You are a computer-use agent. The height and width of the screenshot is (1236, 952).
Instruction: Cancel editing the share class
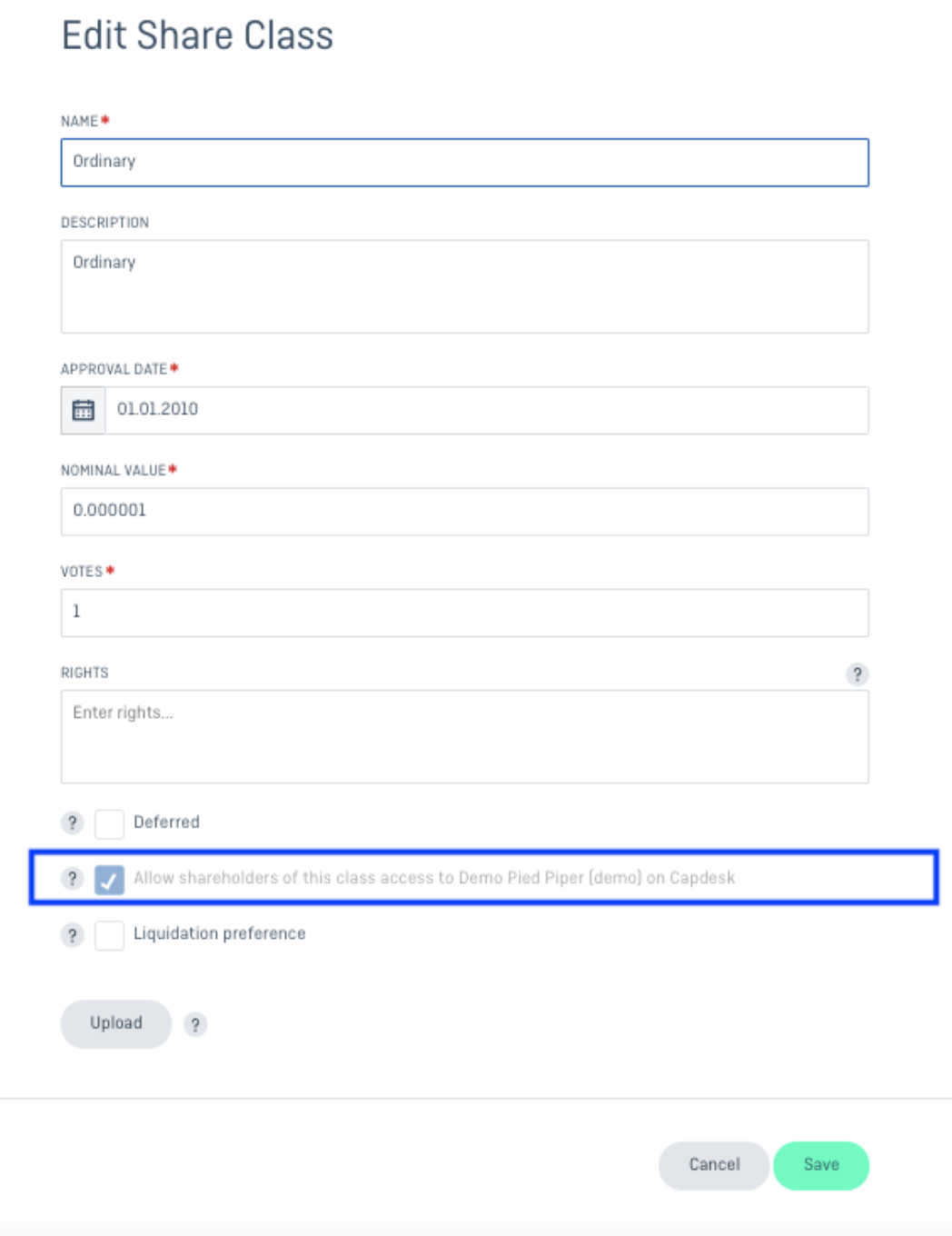[714, 1165]
